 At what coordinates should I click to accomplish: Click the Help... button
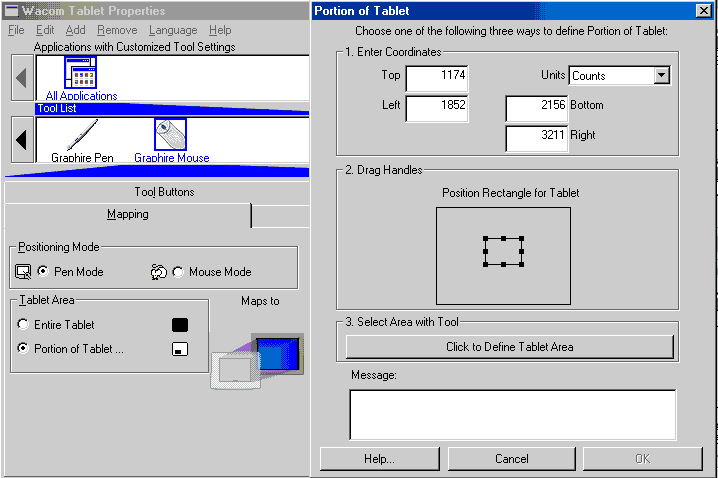380,459
